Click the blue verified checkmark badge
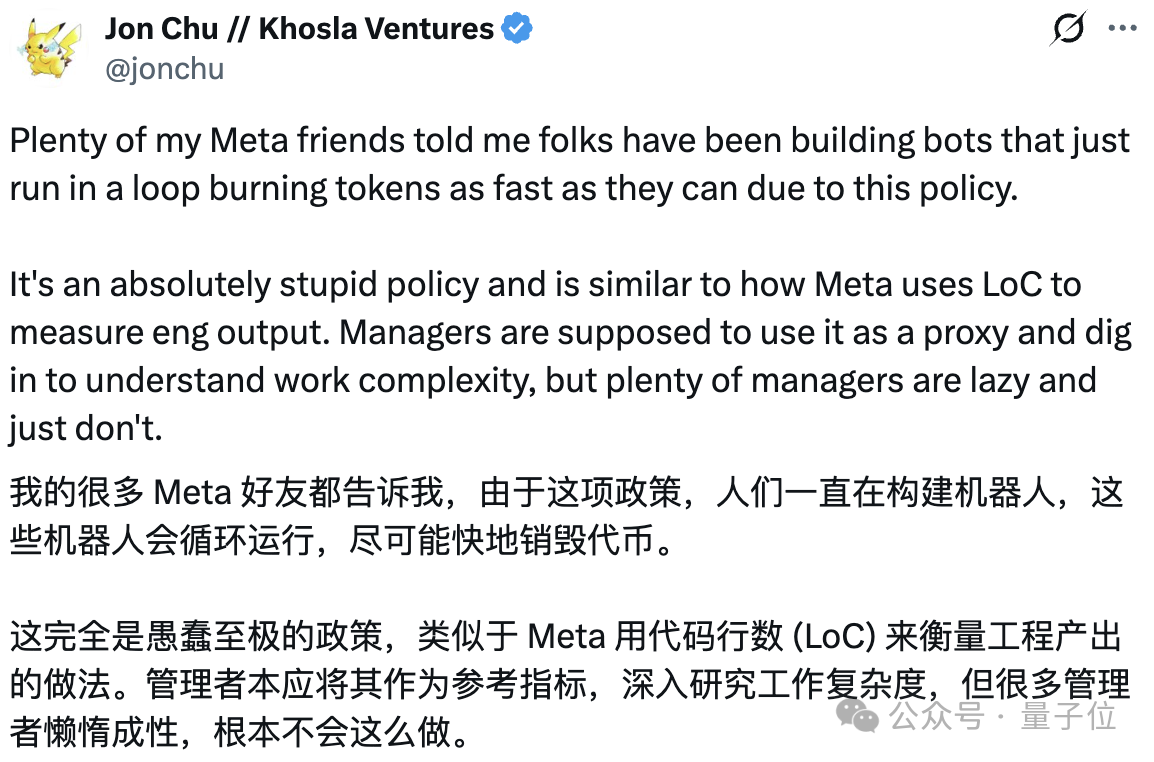The width and height of the screenshot is (1154, 762). [516, 30]
